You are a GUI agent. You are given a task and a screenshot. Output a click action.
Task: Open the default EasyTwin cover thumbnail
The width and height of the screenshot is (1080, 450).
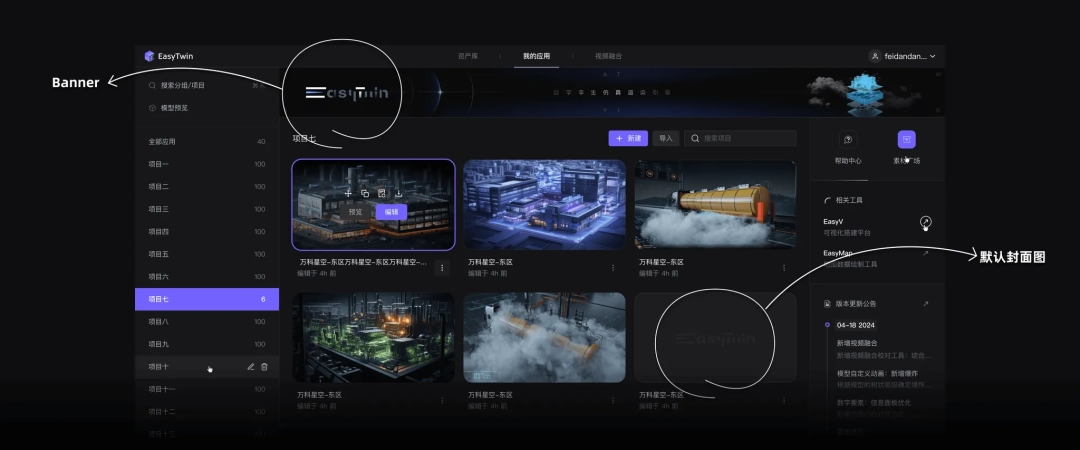715,338
